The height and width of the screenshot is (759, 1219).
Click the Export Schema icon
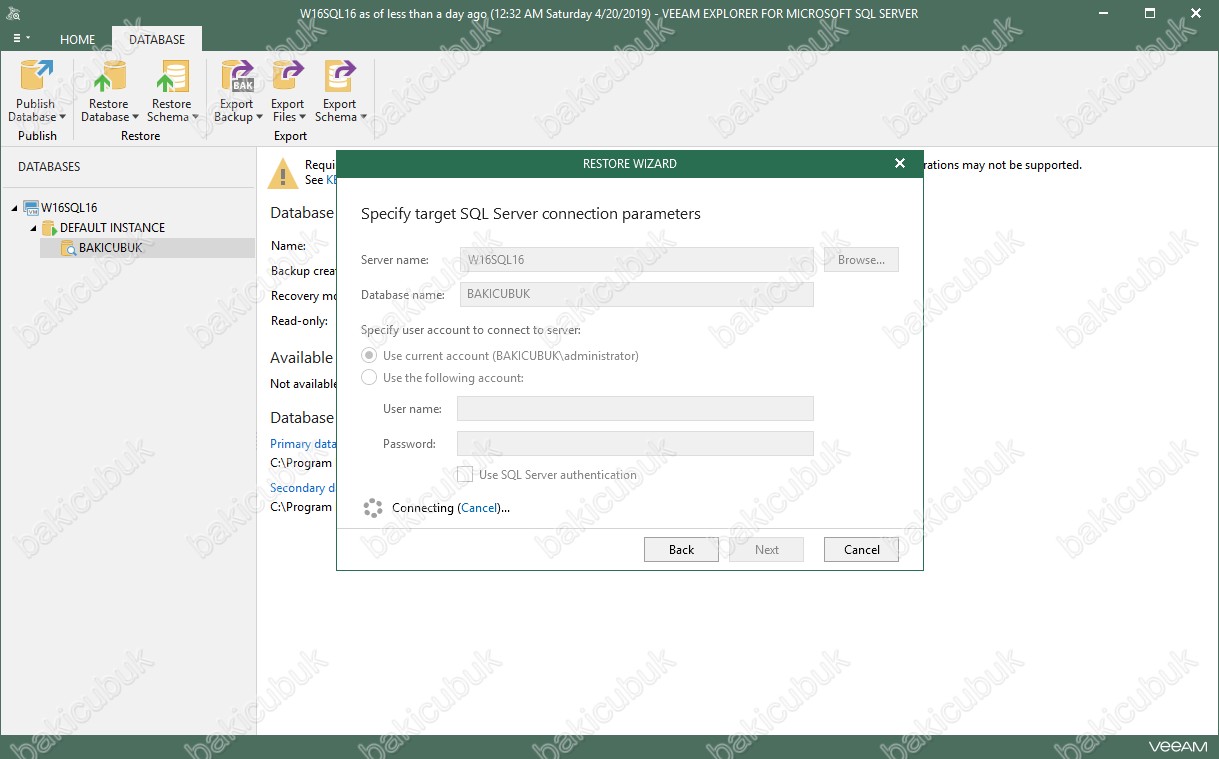point(340,77)
